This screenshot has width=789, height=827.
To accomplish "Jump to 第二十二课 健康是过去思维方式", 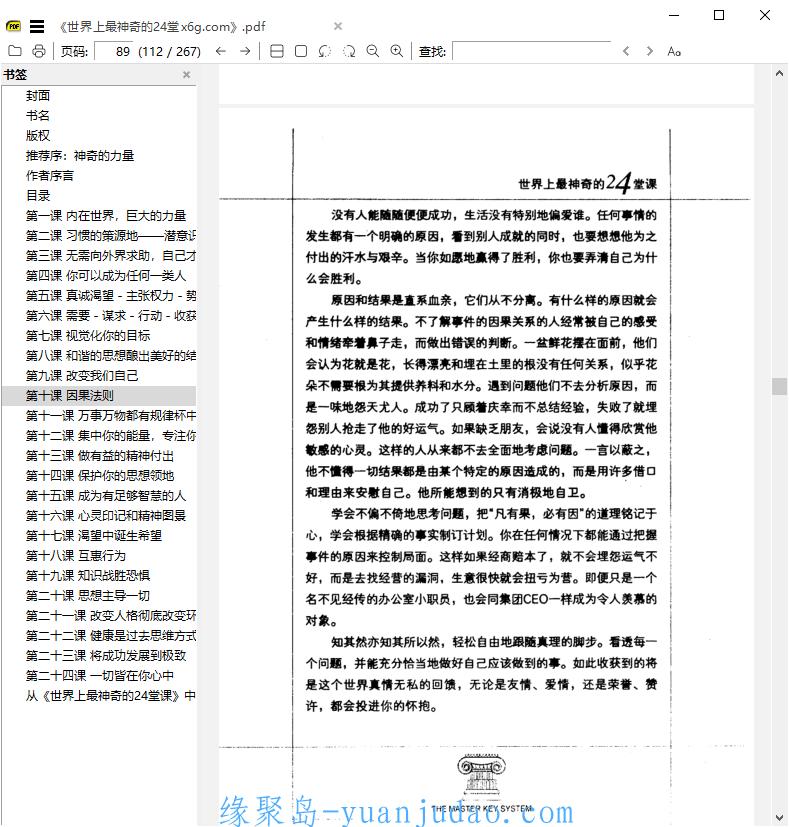I will [x=111, y=636].
